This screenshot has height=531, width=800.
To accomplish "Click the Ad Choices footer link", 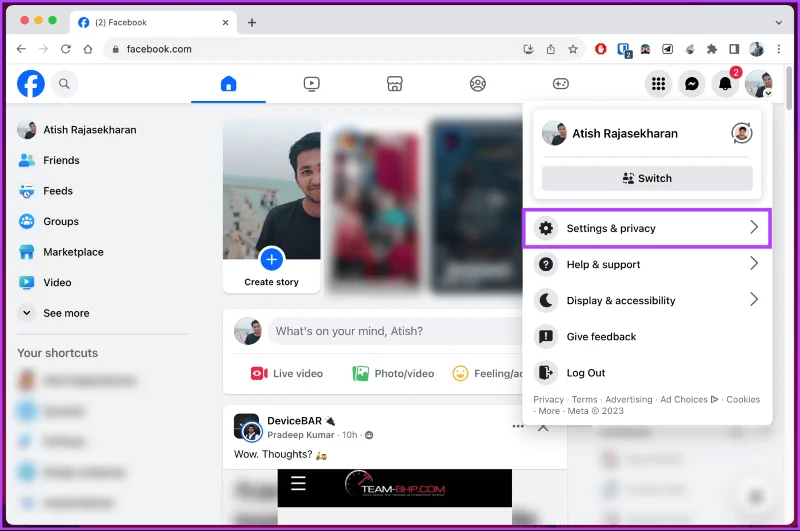I will (x=689, y=399).
